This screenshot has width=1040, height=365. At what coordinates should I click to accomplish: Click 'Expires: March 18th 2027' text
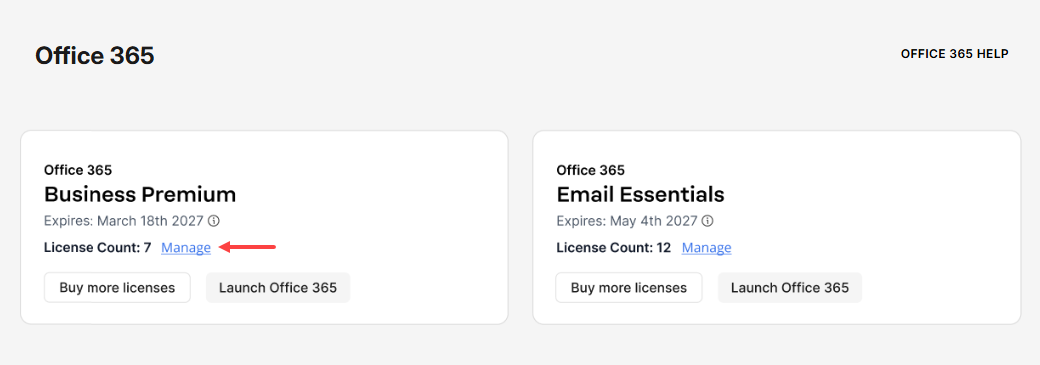tap(124, 220)
